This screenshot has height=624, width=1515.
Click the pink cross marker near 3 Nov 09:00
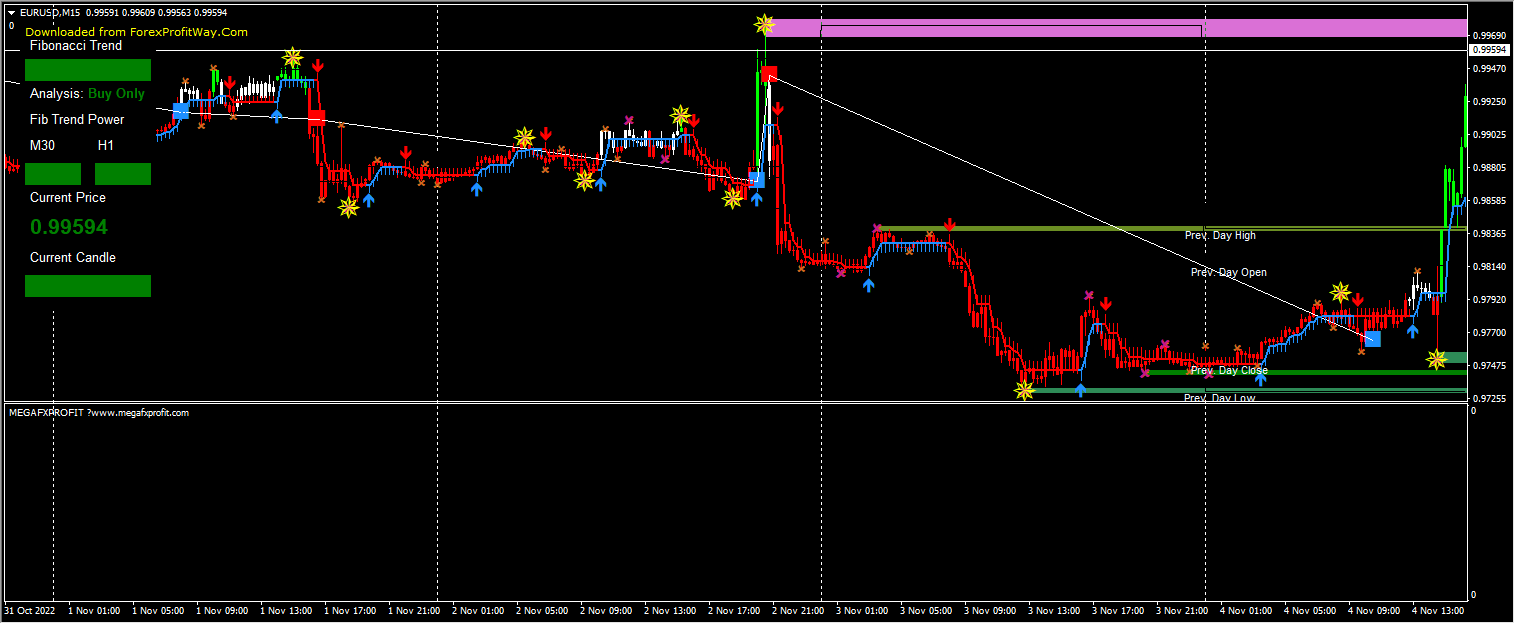pyautogui.click(x=1087, y=293)
